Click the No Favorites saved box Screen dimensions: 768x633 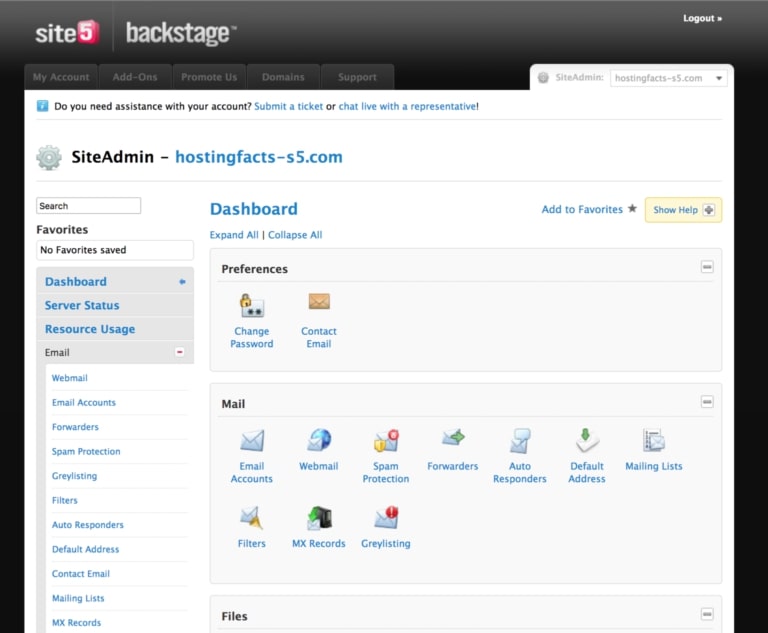(115, 250)
